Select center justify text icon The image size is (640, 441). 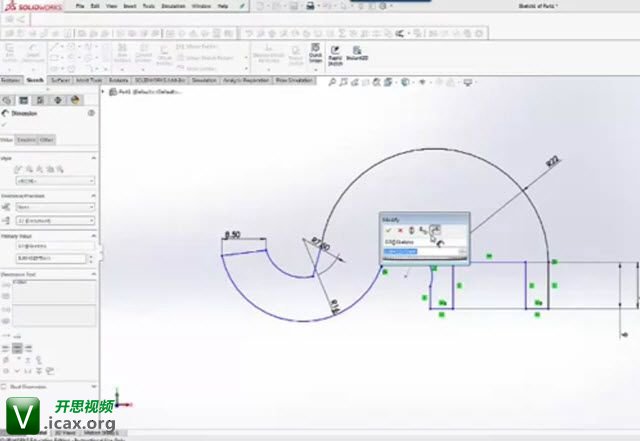pyautogui.click(x=17, y=348)
